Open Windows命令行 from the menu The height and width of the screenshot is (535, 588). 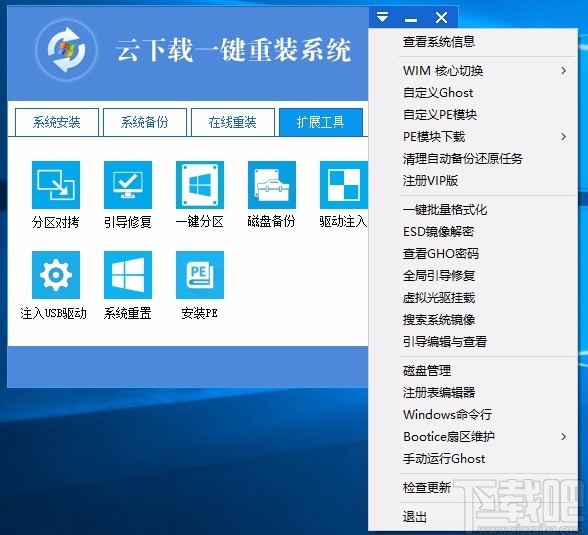473,415
